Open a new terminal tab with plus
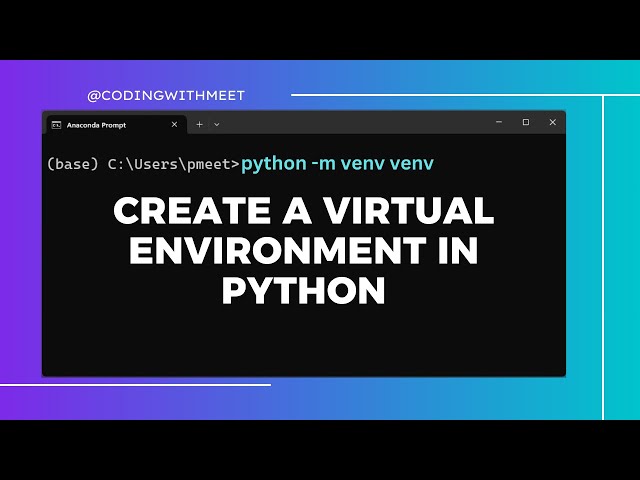The height and width of the screenshot is (480, 640). (x=199, y=124)
